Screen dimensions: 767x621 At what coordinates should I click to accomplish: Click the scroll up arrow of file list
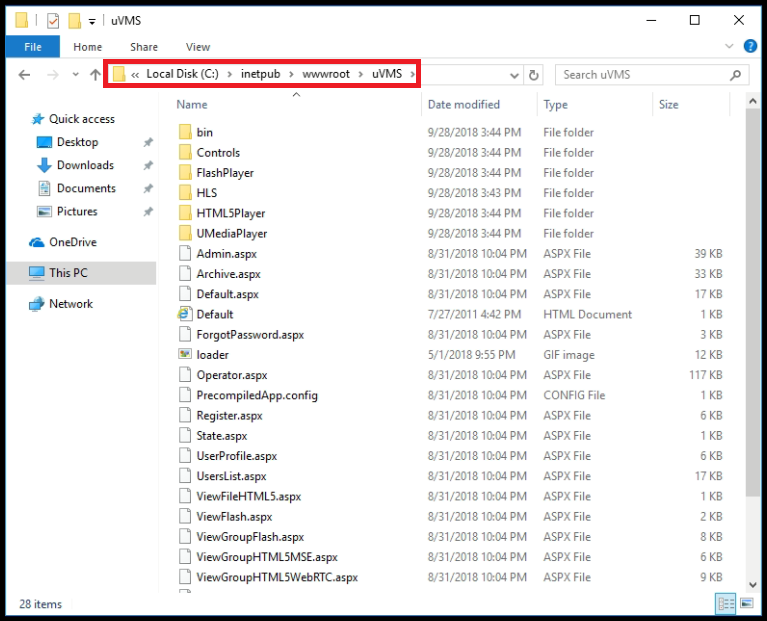click(x=753, y=101)
